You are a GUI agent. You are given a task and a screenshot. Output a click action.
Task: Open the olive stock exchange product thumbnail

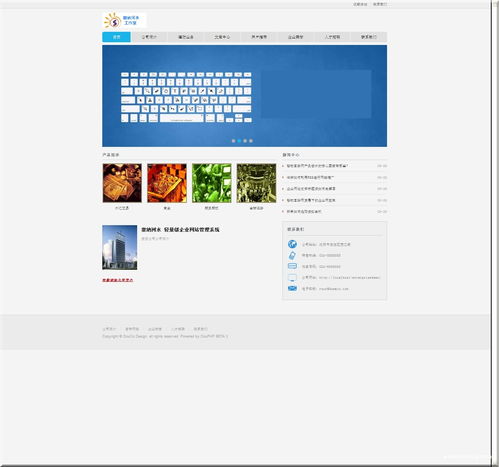[x=256, y=183]
